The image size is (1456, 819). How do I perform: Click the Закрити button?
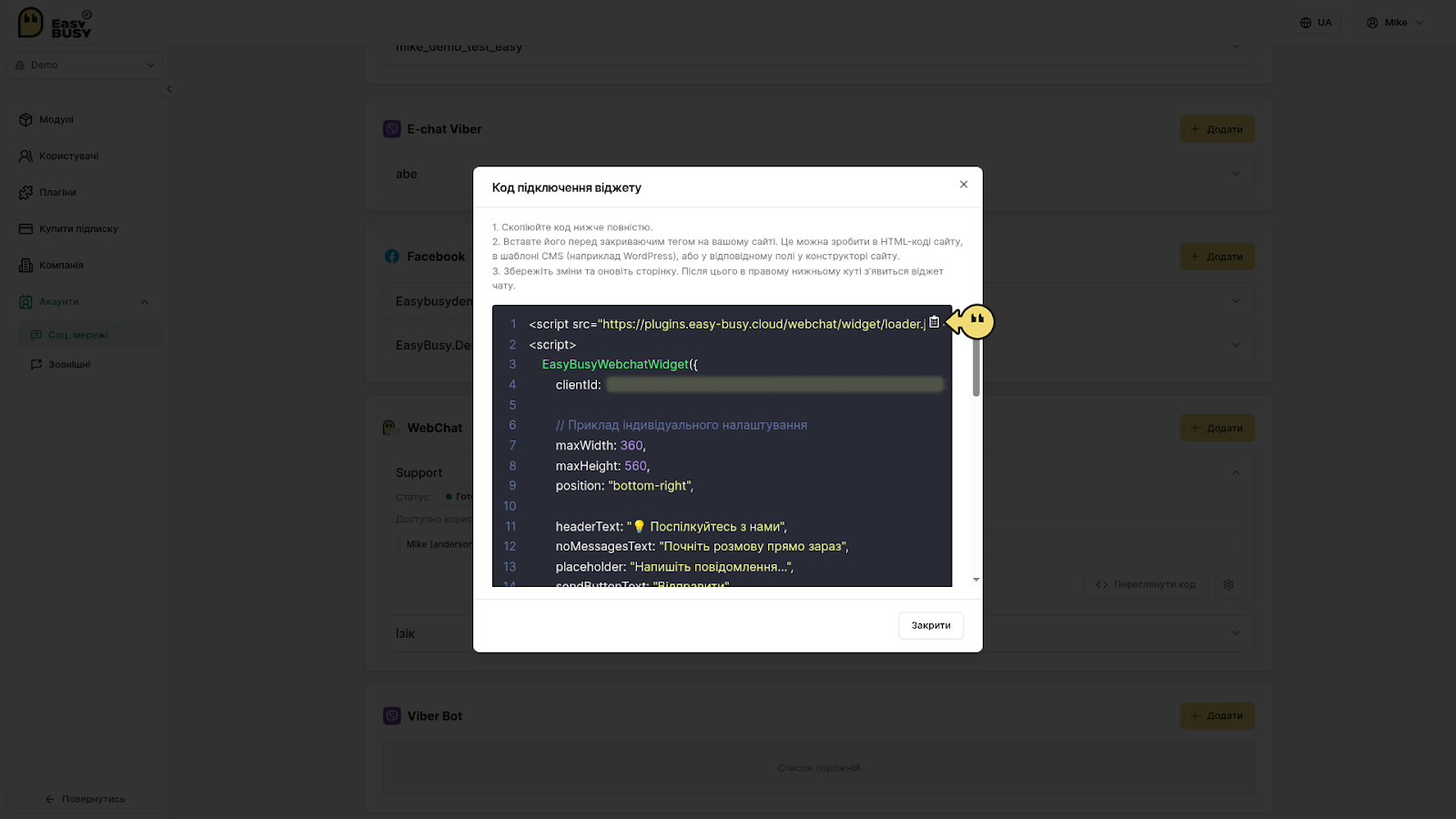point(931,625)
